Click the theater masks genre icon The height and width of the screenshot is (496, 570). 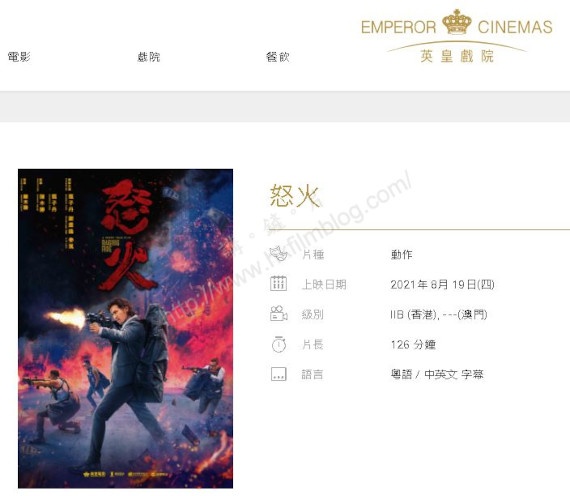click(x=278, y=253)
